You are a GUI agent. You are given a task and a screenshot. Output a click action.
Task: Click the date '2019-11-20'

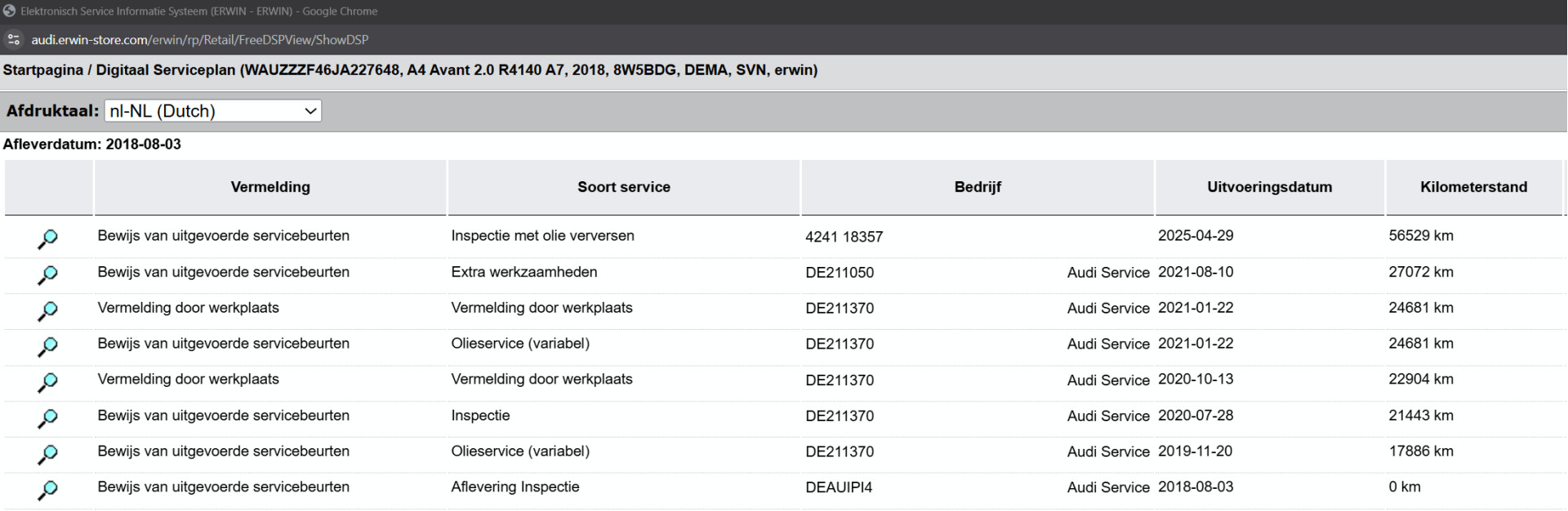[1196, 451]
